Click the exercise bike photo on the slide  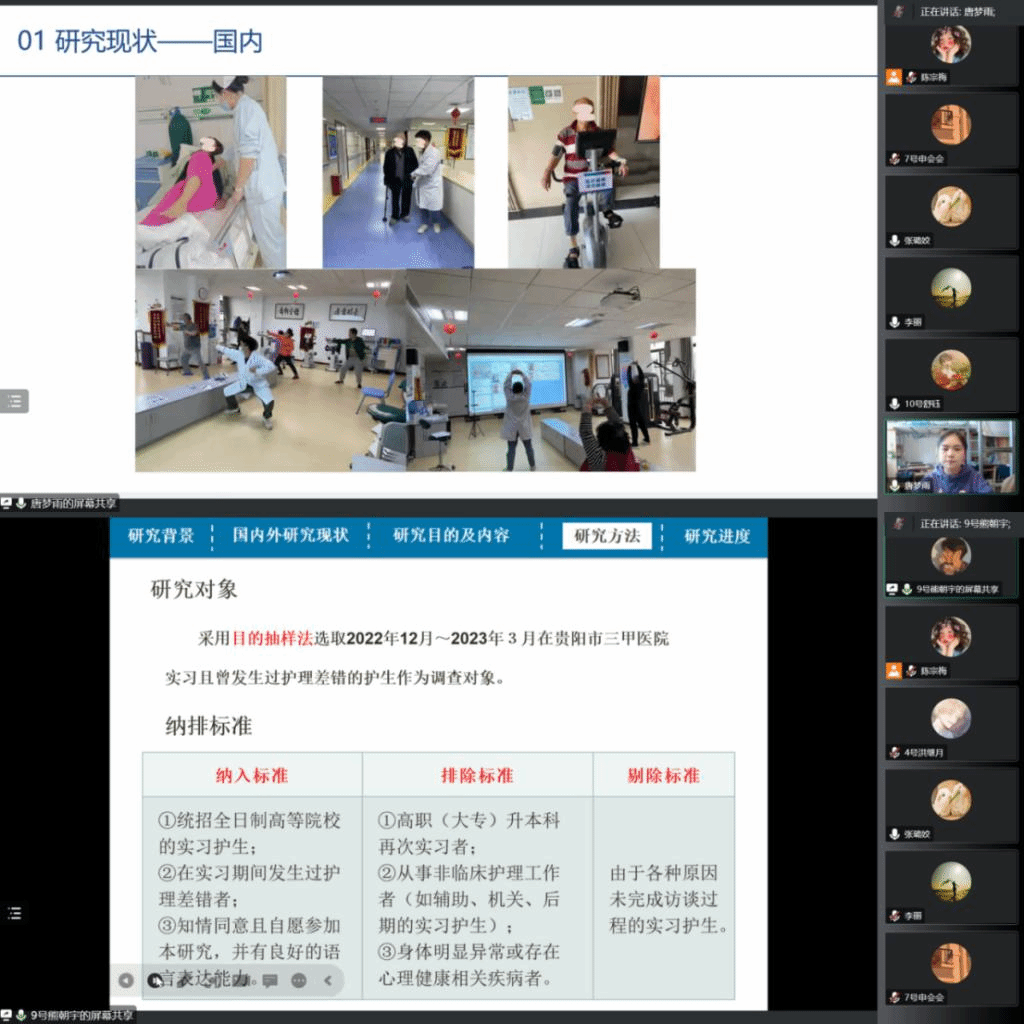pos(583,172)
